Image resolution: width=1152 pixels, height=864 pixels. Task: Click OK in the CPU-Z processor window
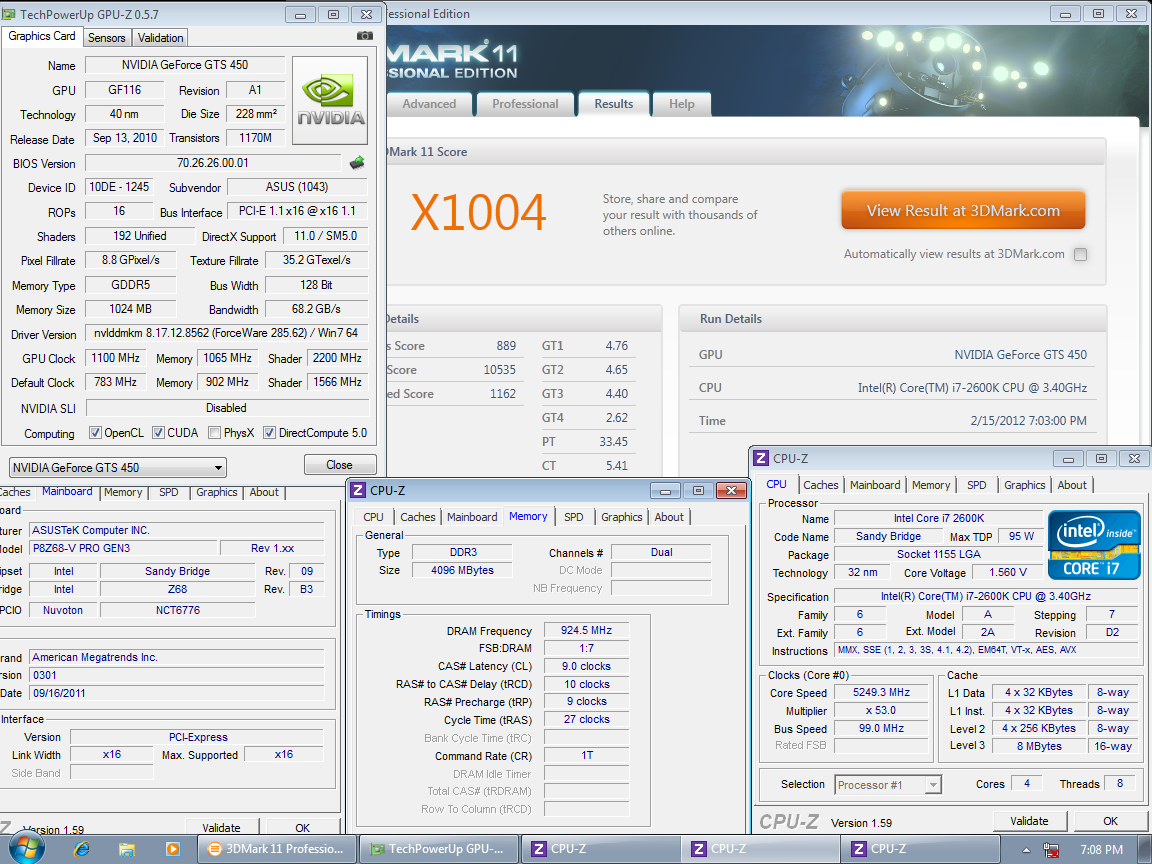click(x=1109, y=821)
